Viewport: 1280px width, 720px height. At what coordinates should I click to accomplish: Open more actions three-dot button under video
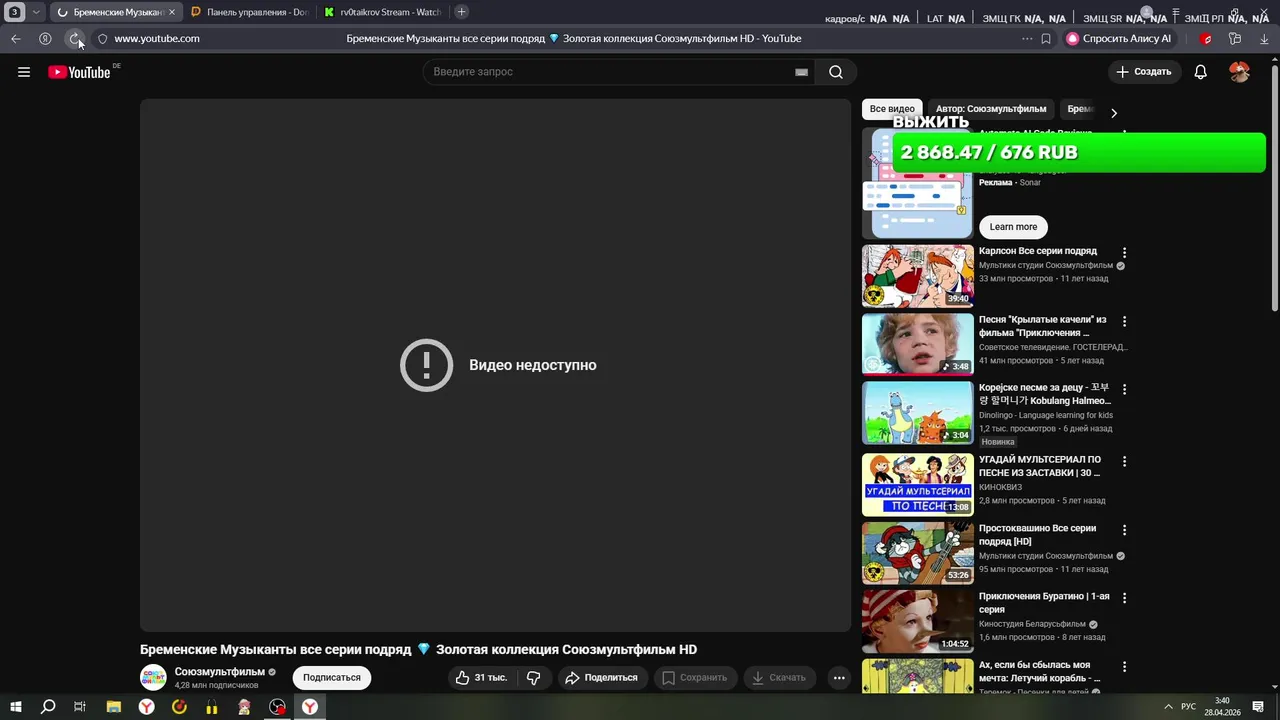[x=839, y=678]
